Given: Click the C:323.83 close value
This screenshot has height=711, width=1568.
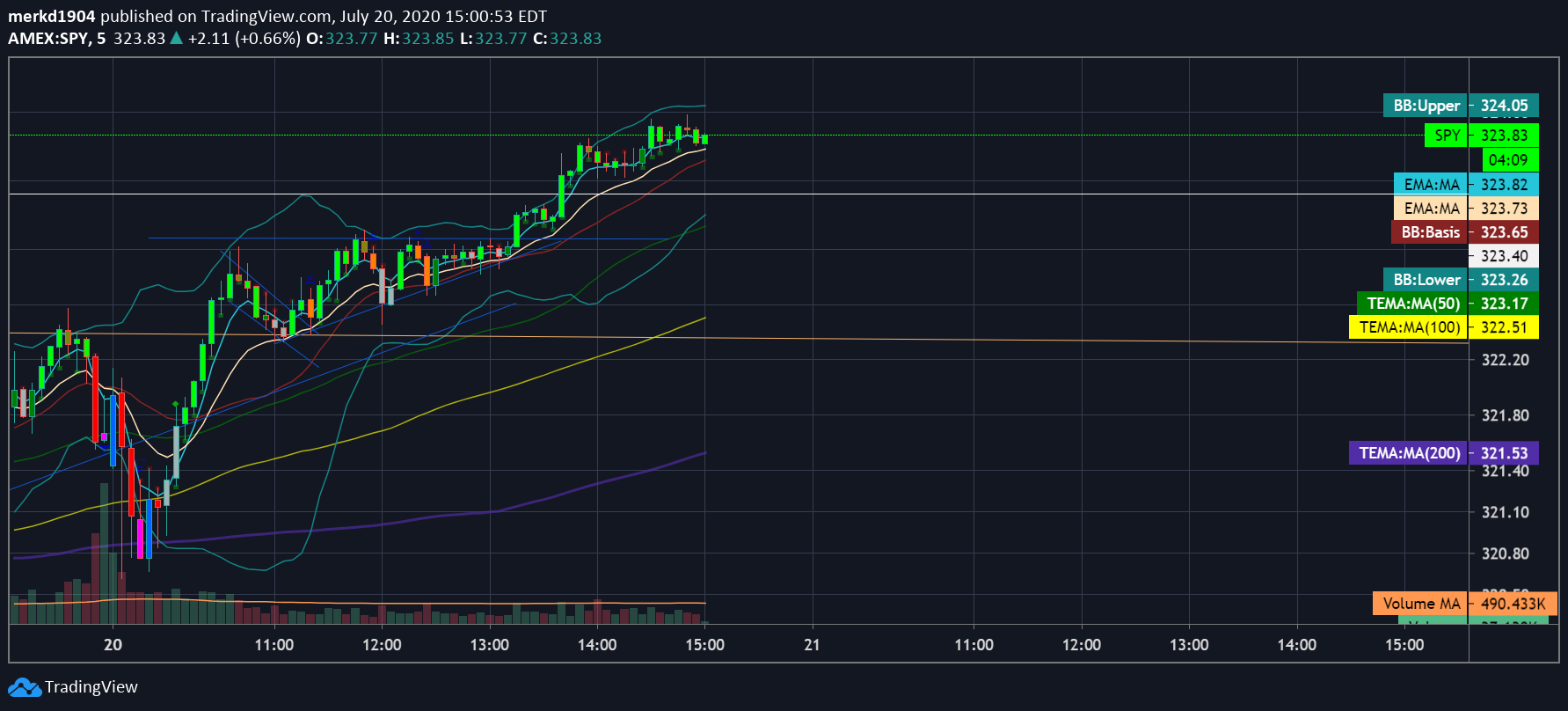Looking at the screenshot, I should pos(567,39).
